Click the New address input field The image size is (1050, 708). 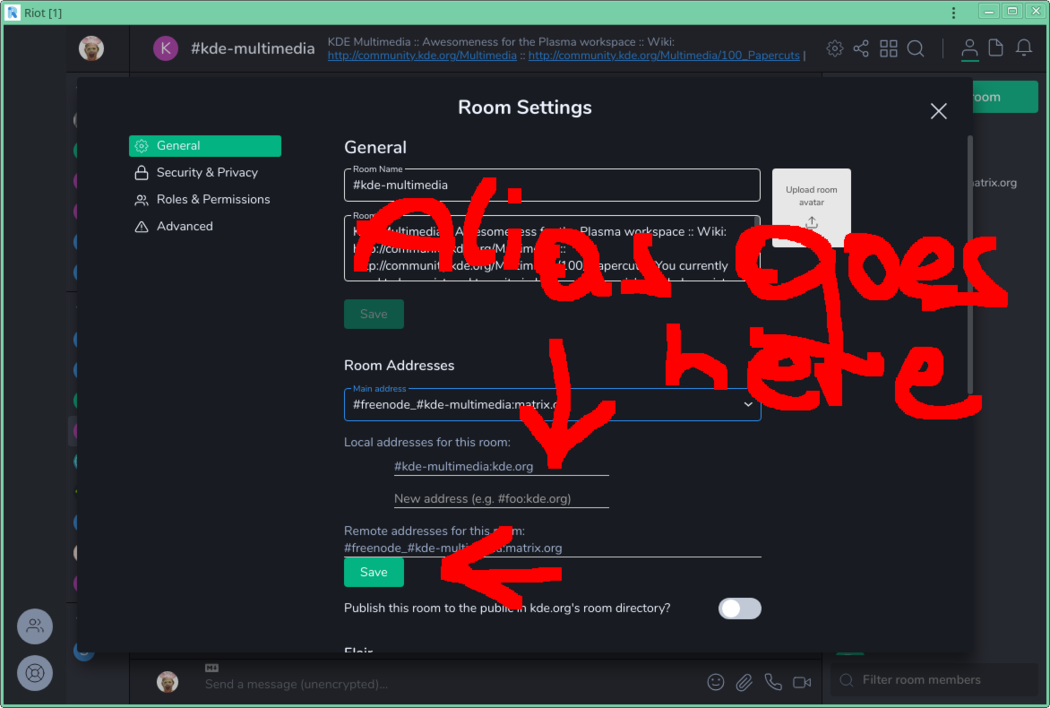pos(500,498)
